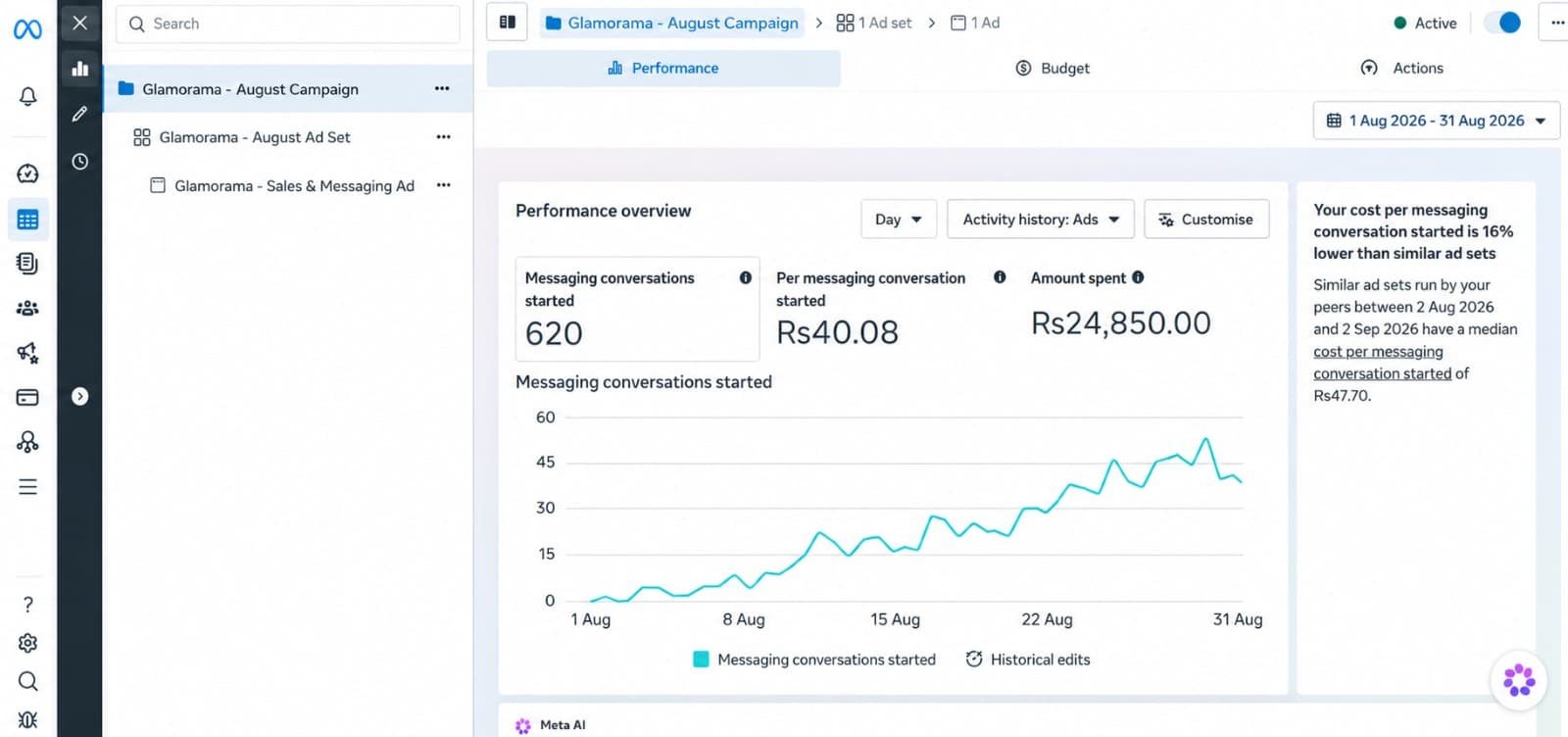Open the Day granularity dropdown

click(x=899, y=220)
